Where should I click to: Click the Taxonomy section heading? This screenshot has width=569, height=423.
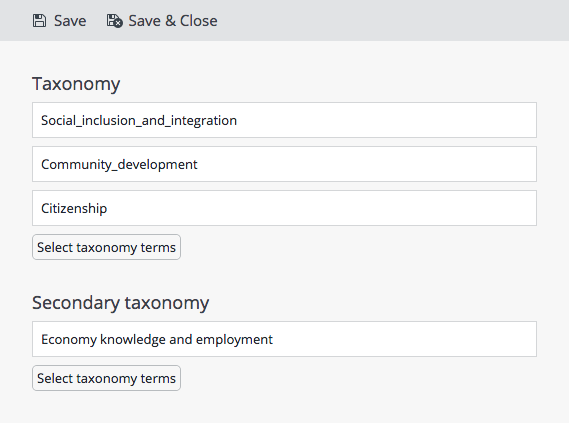tap(76, 84)
